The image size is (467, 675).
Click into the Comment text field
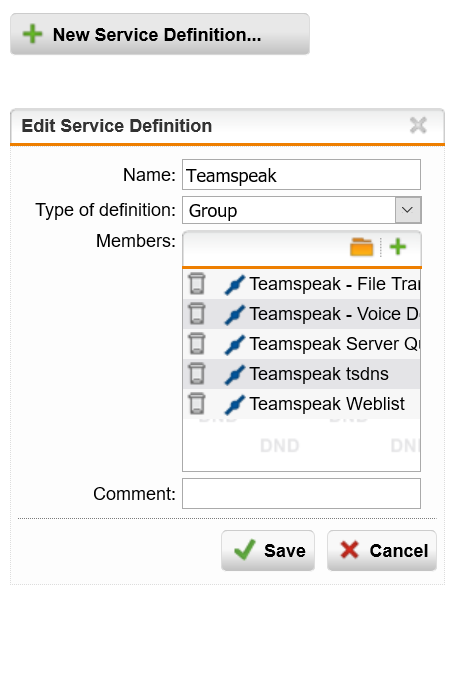click(301, 493)
